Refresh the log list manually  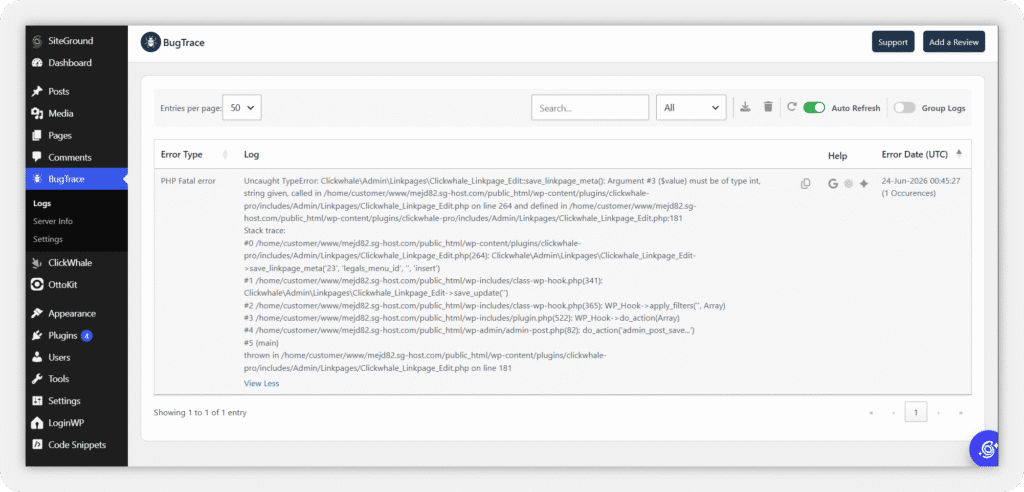tap(792, 107)
